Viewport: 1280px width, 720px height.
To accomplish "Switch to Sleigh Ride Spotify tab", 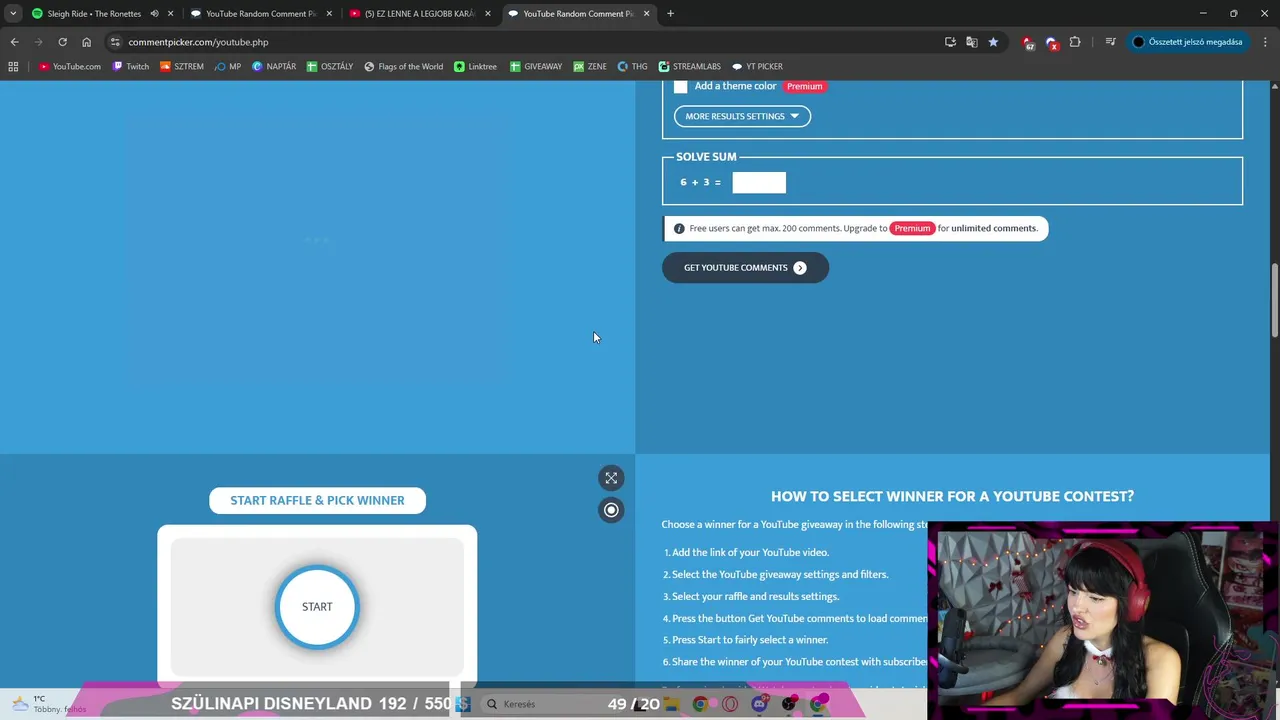I will click(x=94, y=14).
